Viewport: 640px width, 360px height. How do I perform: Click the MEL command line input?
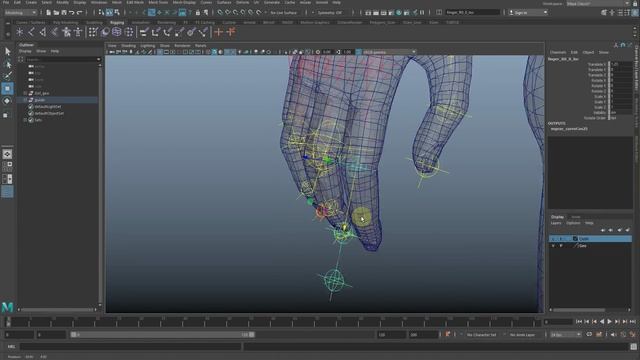click(x=130, y=347)
